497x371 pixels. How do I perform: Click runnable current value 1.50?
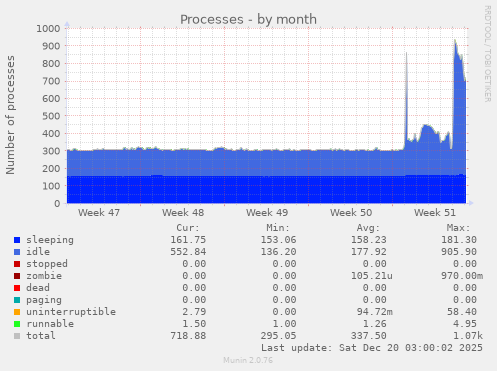(x=194, y=324)
